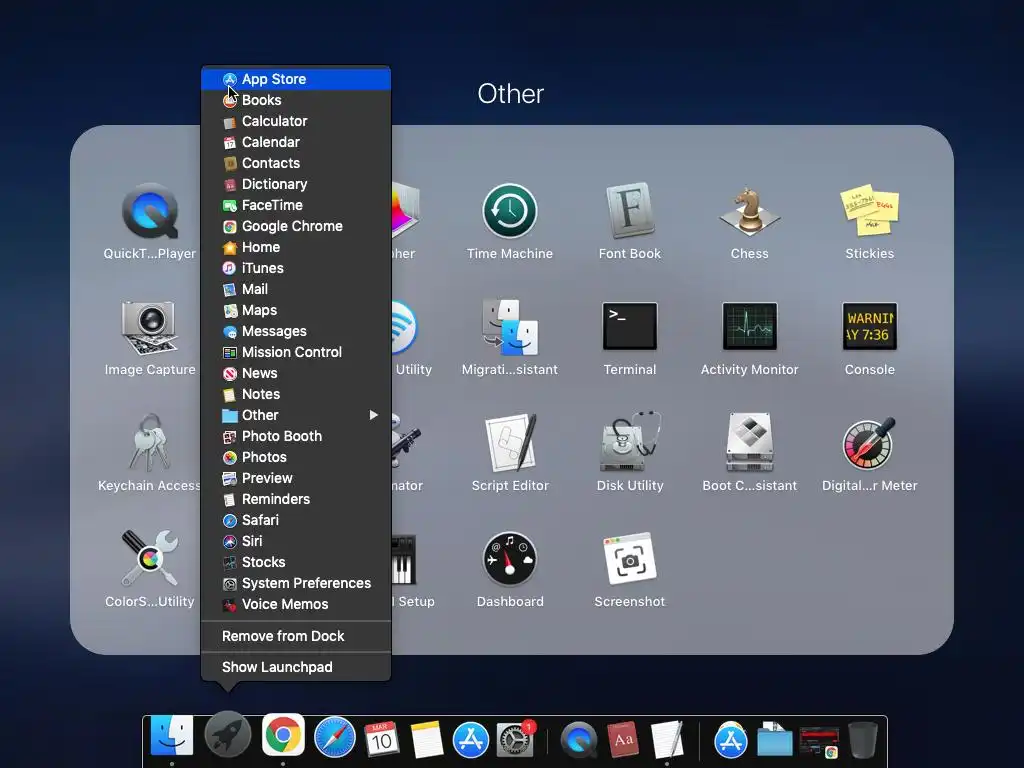
Task: Select Safari from the menu list
Action: click(x=296, y=520)
